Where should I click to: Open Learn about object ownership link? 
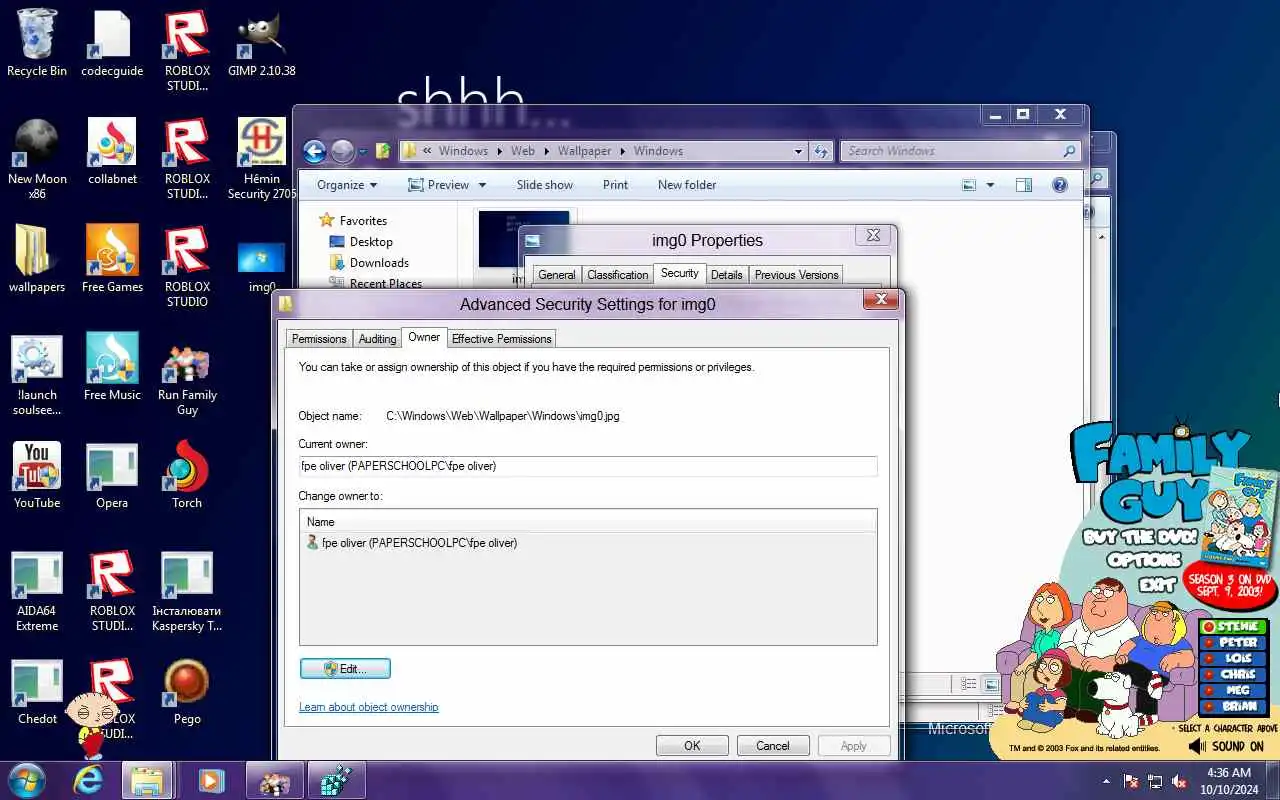click(369, 707)
